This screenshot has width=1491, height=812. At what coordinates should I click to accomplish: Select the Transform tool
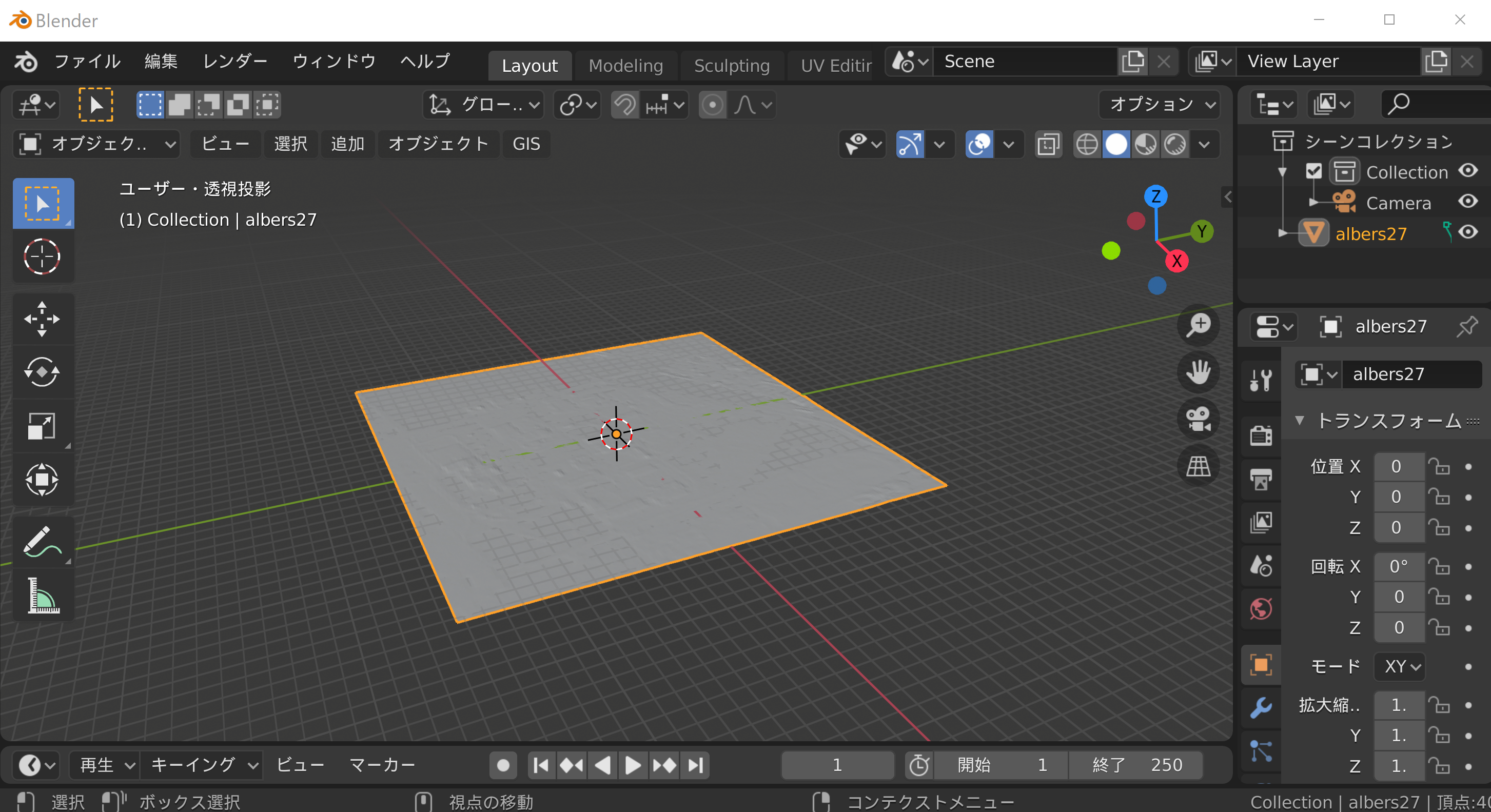coord(42,479)
